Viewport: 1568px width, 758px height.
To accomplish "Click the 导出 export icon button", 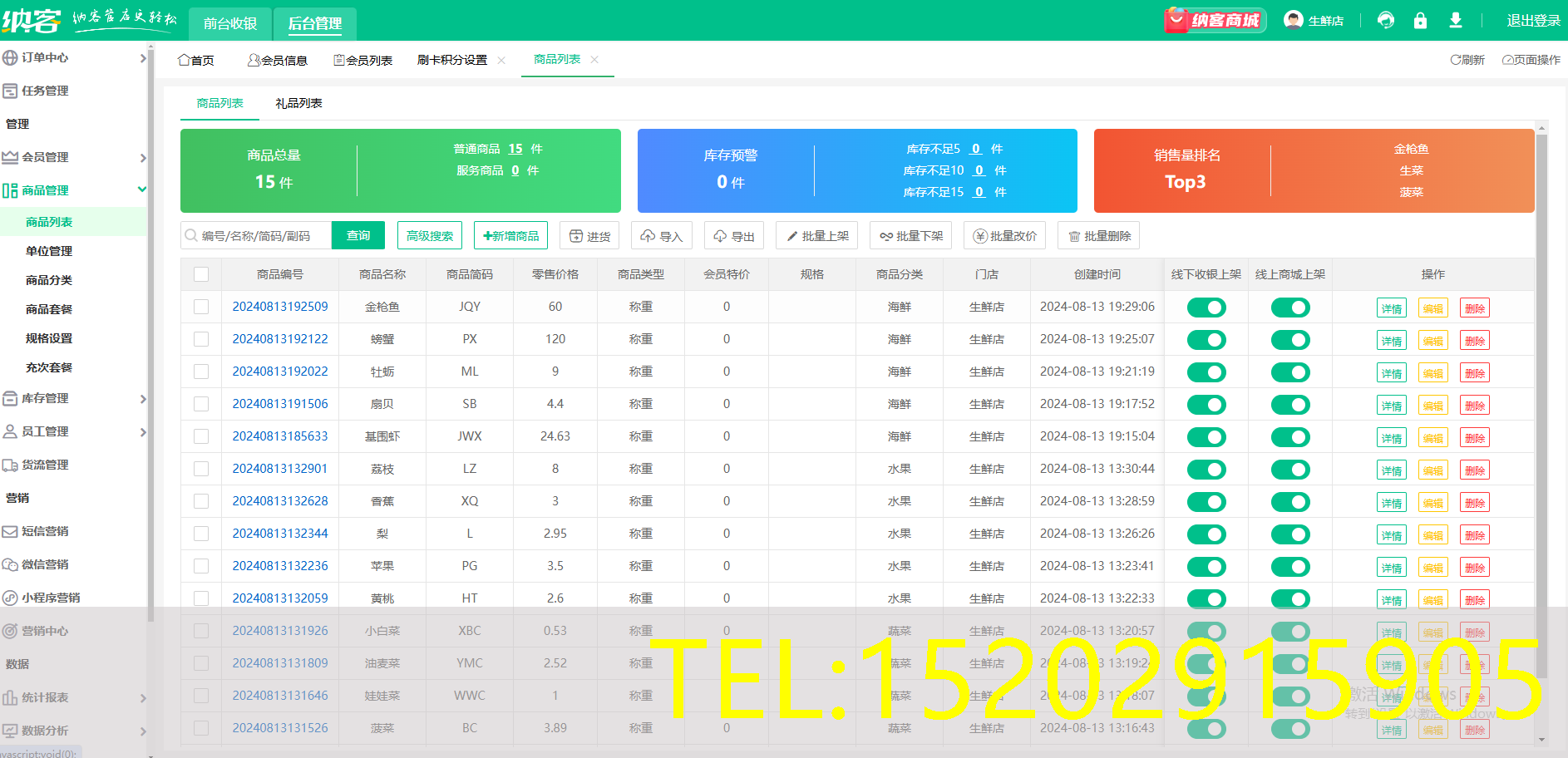I will pos(734,235).
